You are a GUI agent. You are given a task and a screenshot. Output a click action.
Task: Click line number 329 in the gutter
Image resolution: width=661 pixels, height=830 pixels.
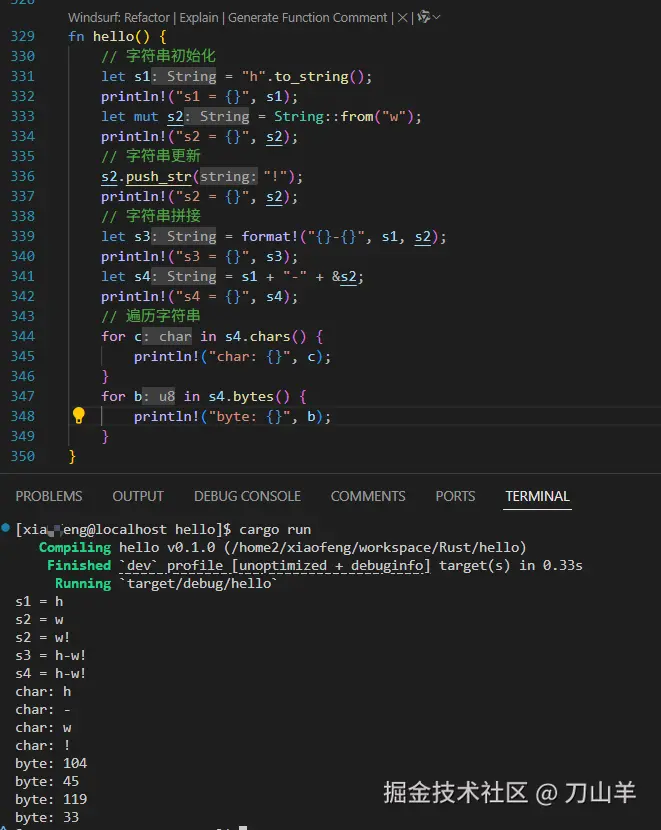coord(23,36)
